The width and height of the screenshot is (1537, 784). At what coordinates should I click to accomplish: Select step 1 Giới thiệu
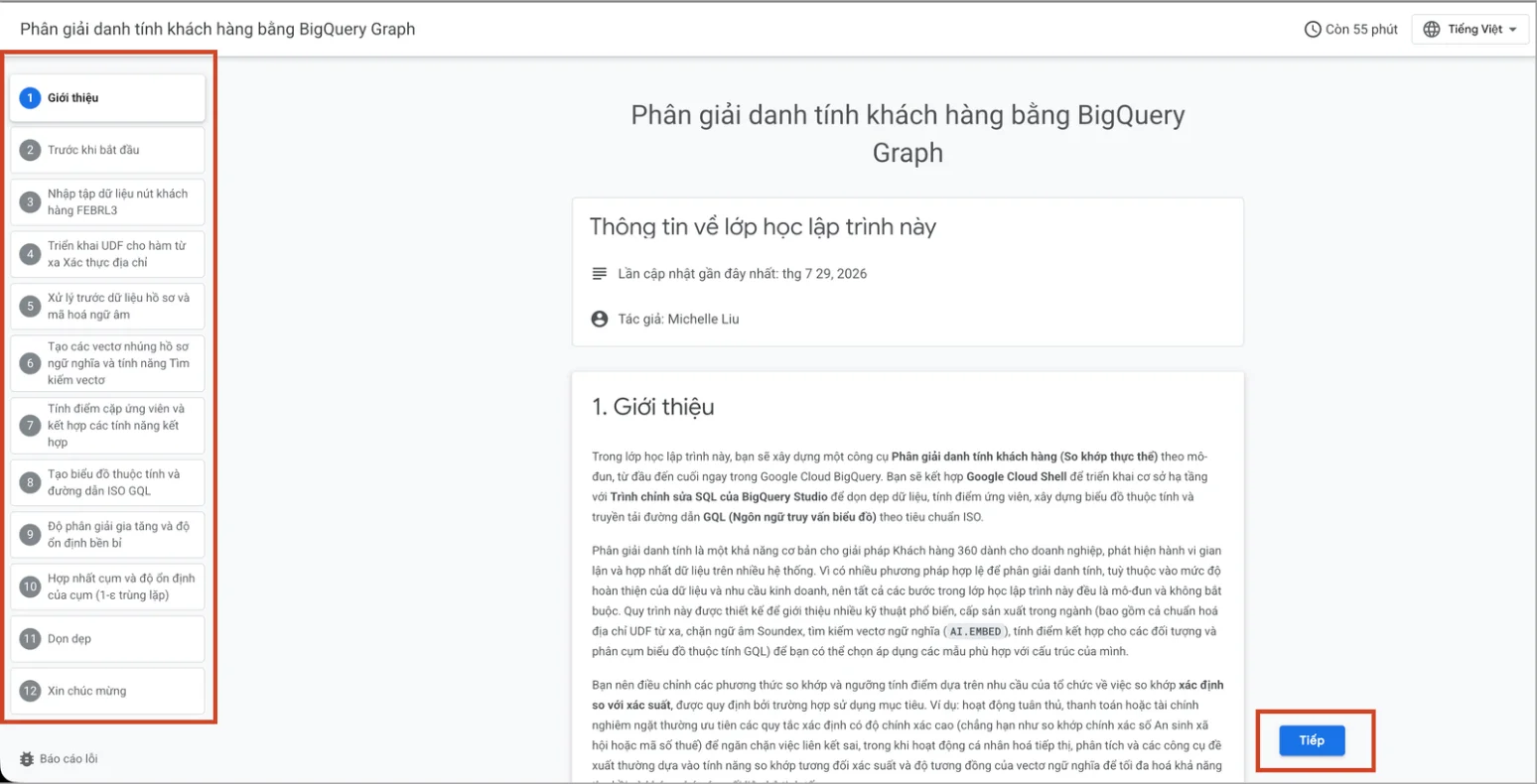pyautogui.click(x=107, y=98)
